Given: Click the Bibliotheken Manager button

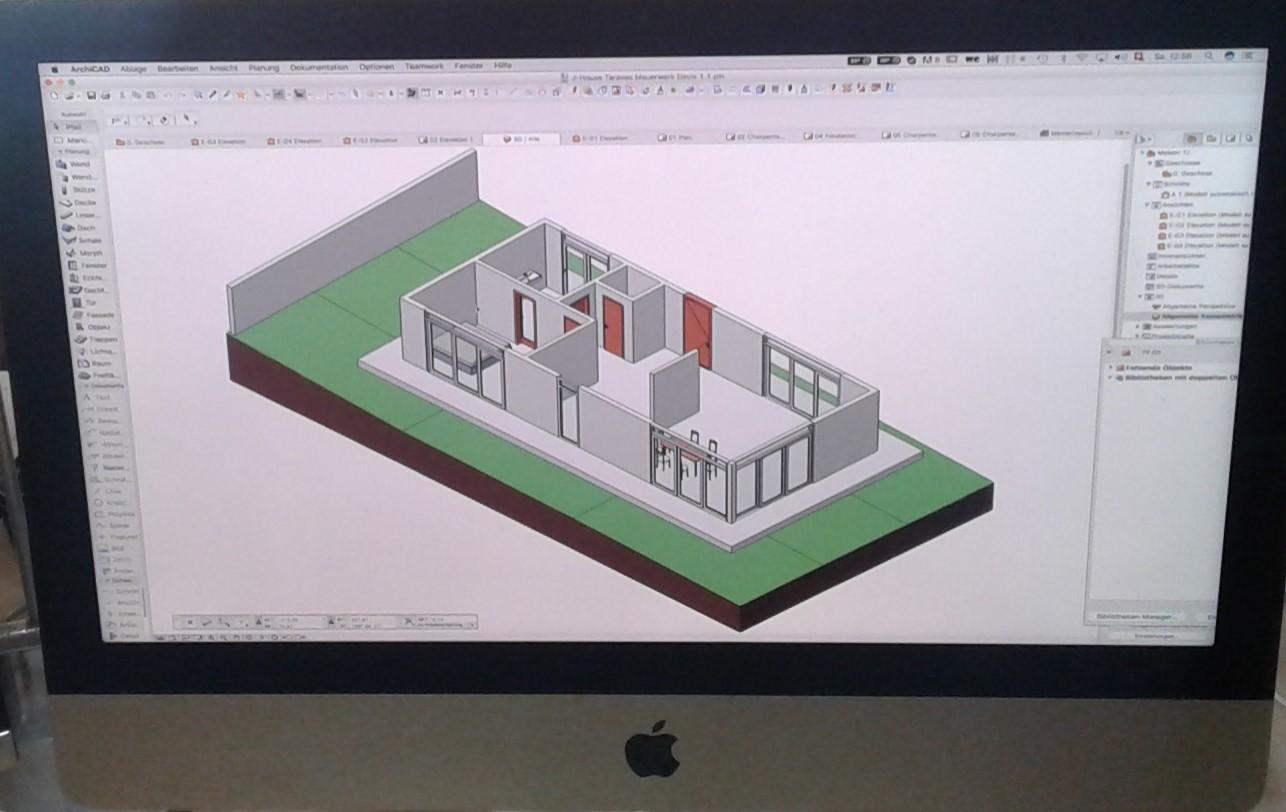Looking at the screenshot, I should (1134, 617).
